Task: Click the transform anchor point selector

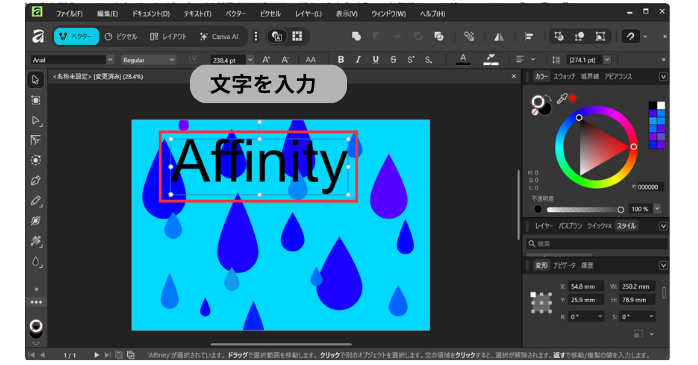Action: point(541,303)
